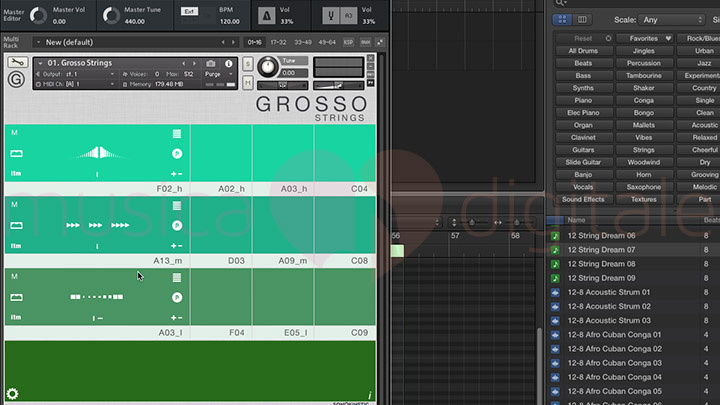Switch to the 17-32 rack page tab

[x=278, y=42]
